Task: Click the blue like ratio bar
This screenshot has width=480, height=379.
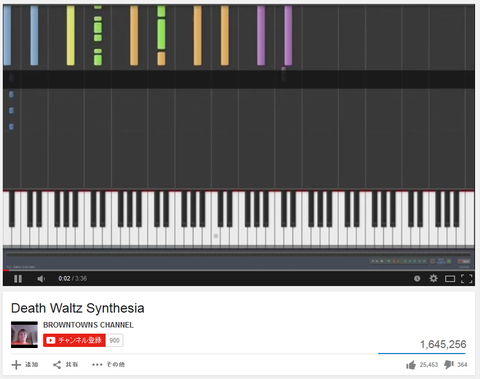Action: 422,353
